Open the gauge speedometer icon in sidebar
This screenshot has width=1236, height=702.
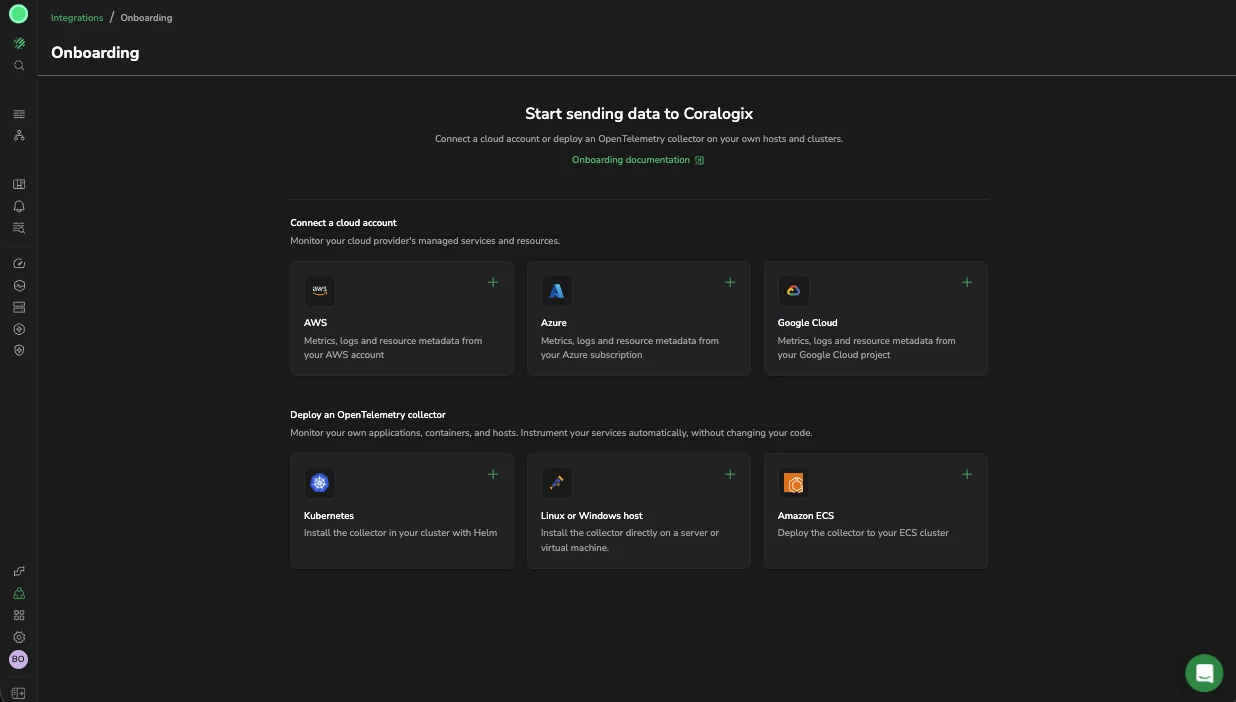[x=19, y=264]
